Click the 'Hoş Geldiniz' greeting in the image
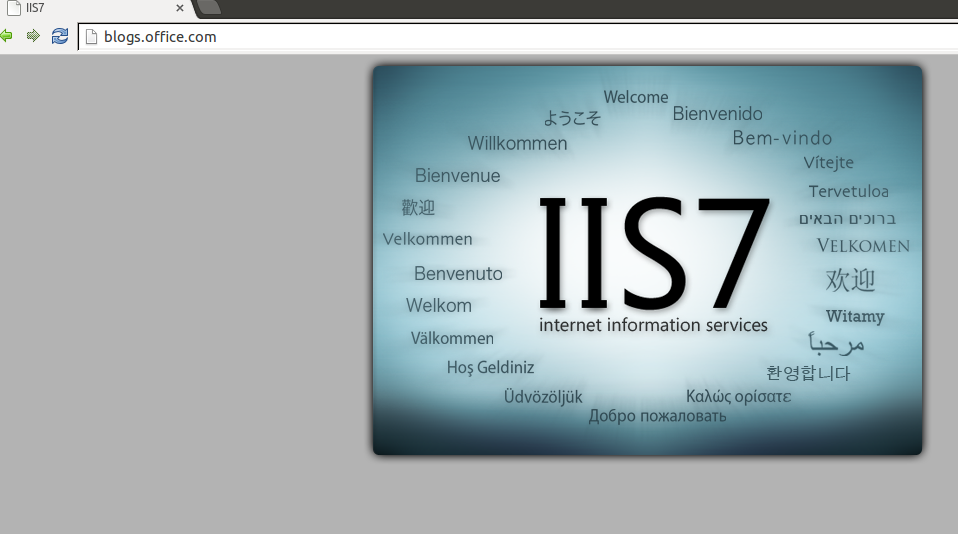 (490, 367)
